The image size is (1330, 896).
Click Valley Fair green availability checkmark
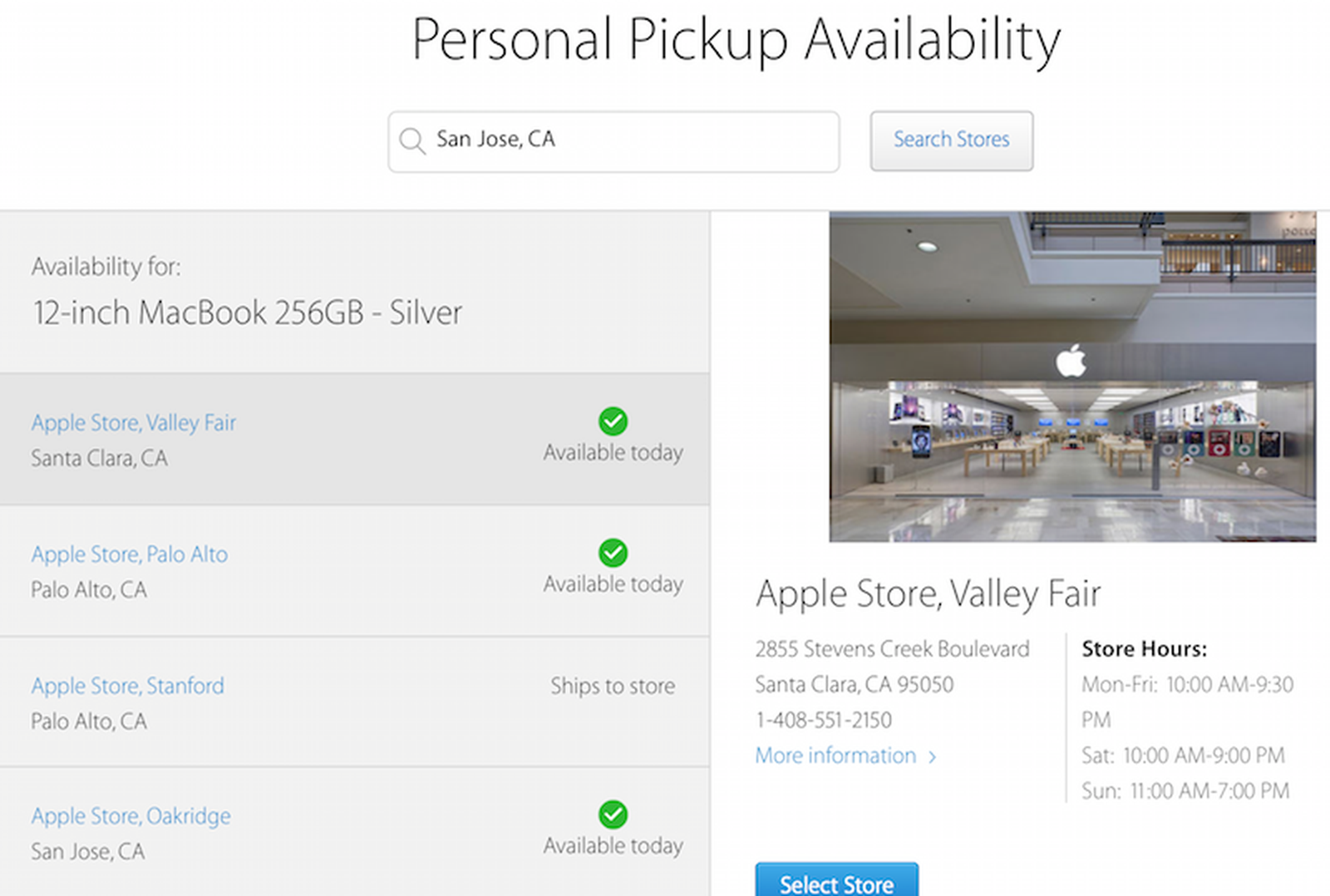[x=613, y=421]
